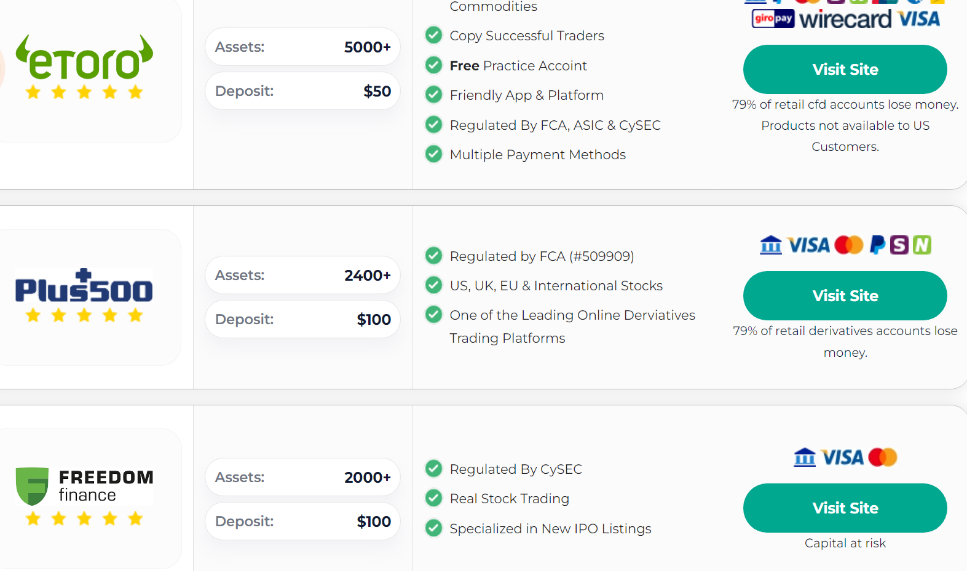
Task: Click the Mastercard icon in Plus500 row
Action: tap(849, 245)
